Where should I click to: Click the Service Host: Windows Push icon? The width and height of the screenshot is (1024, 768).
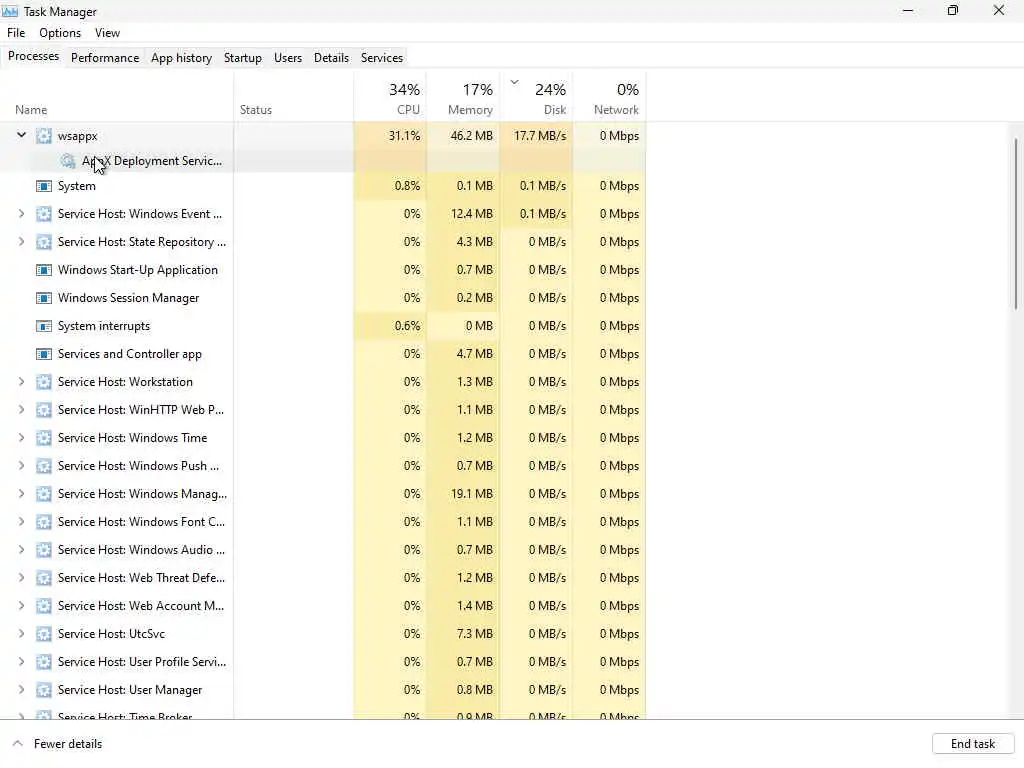(44, 466)
